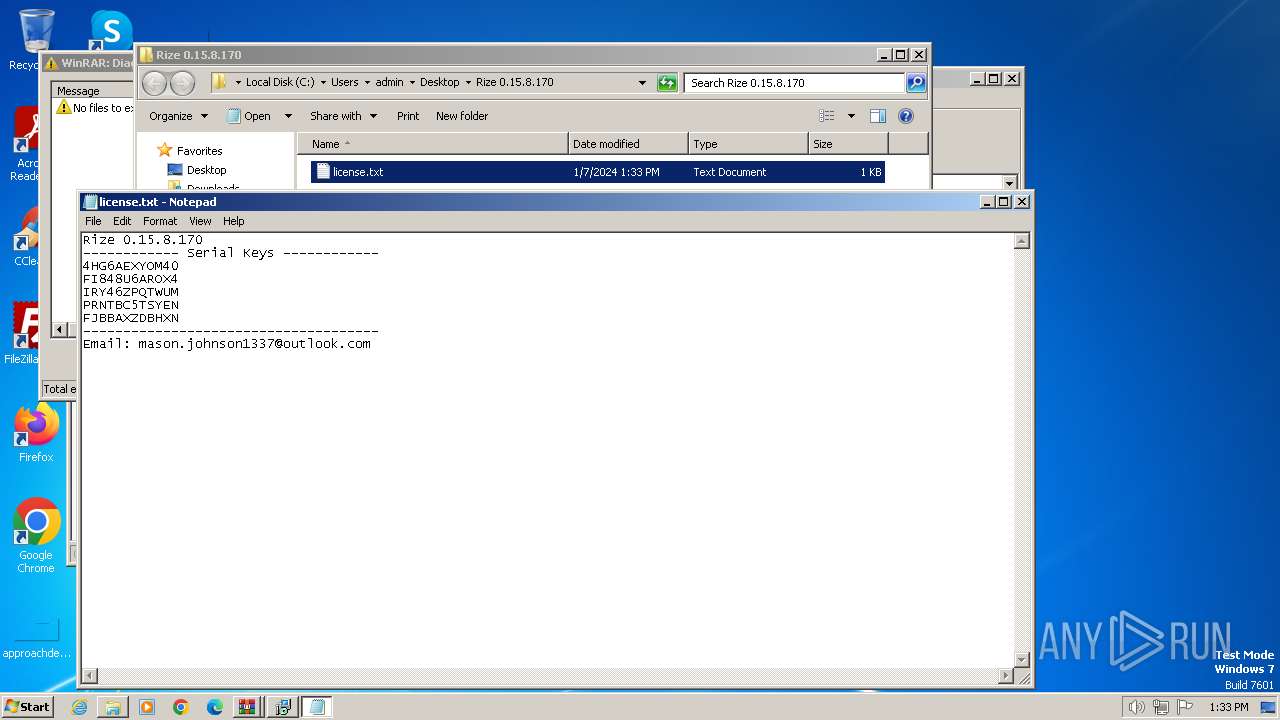Open File Explorer taskbar icon
The image size is (1280, 720).
(x=113, y=707)
